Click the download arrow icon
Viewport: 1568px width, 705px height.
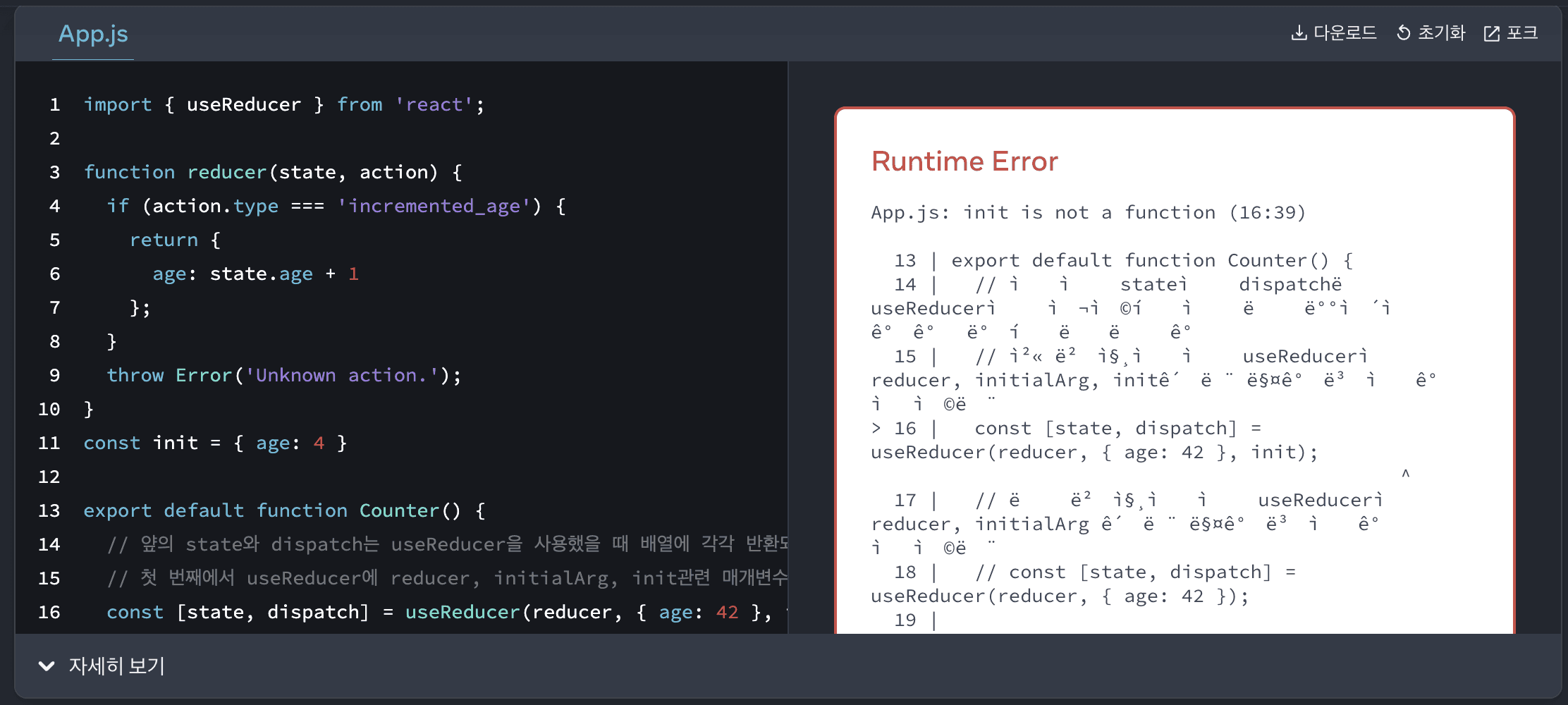pos(1298,33)
